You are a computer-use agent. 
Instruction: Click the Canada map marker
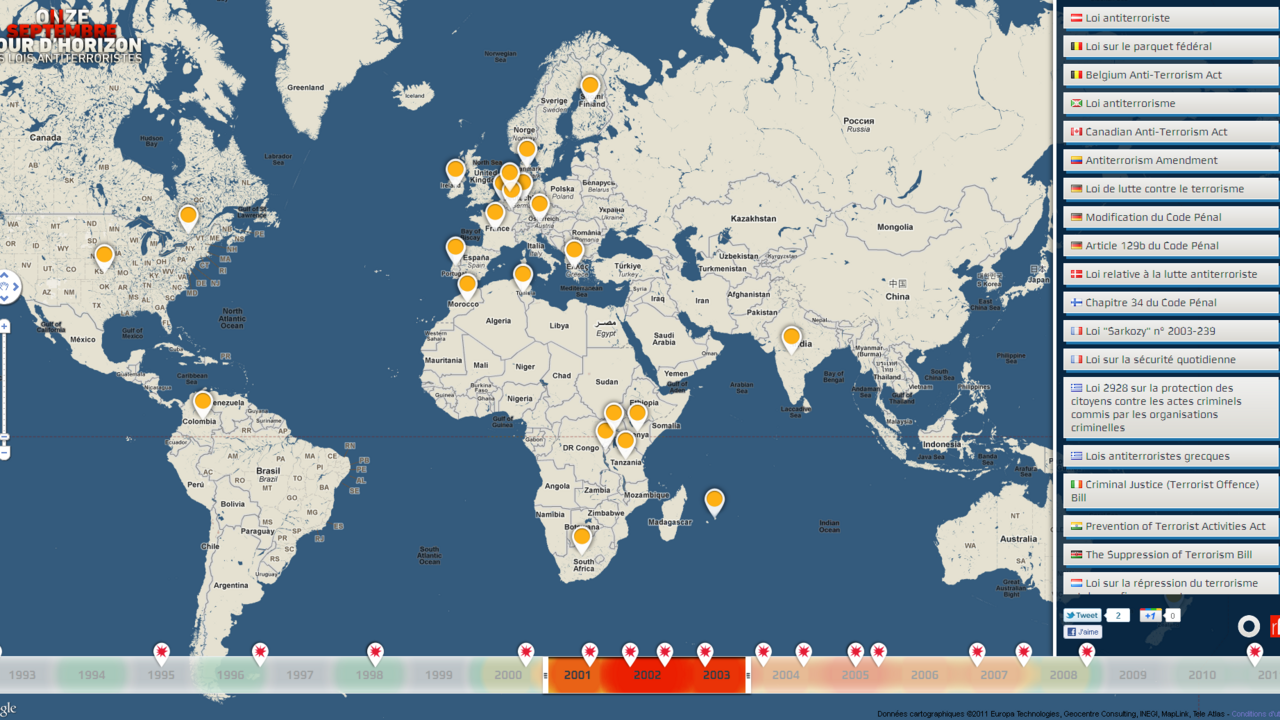click(x=187, y=214)
